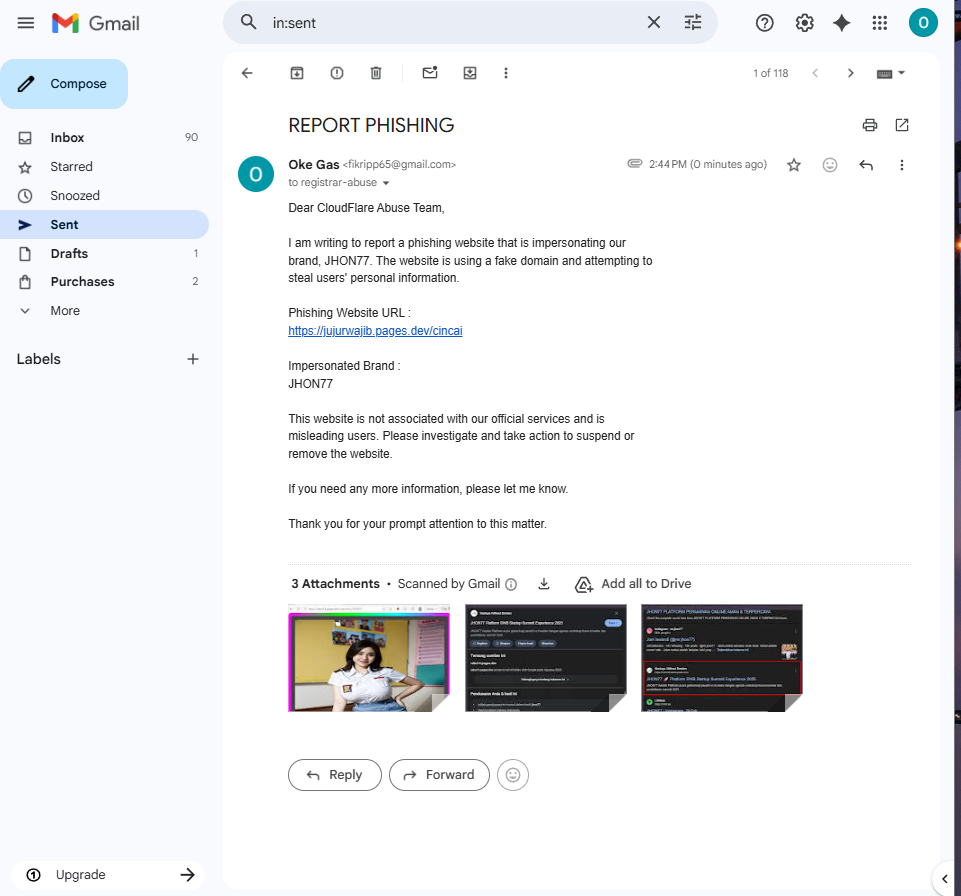The width and height of the screenshot is (961, 896).
Task: Download all attachments
Action: (544, 584)
